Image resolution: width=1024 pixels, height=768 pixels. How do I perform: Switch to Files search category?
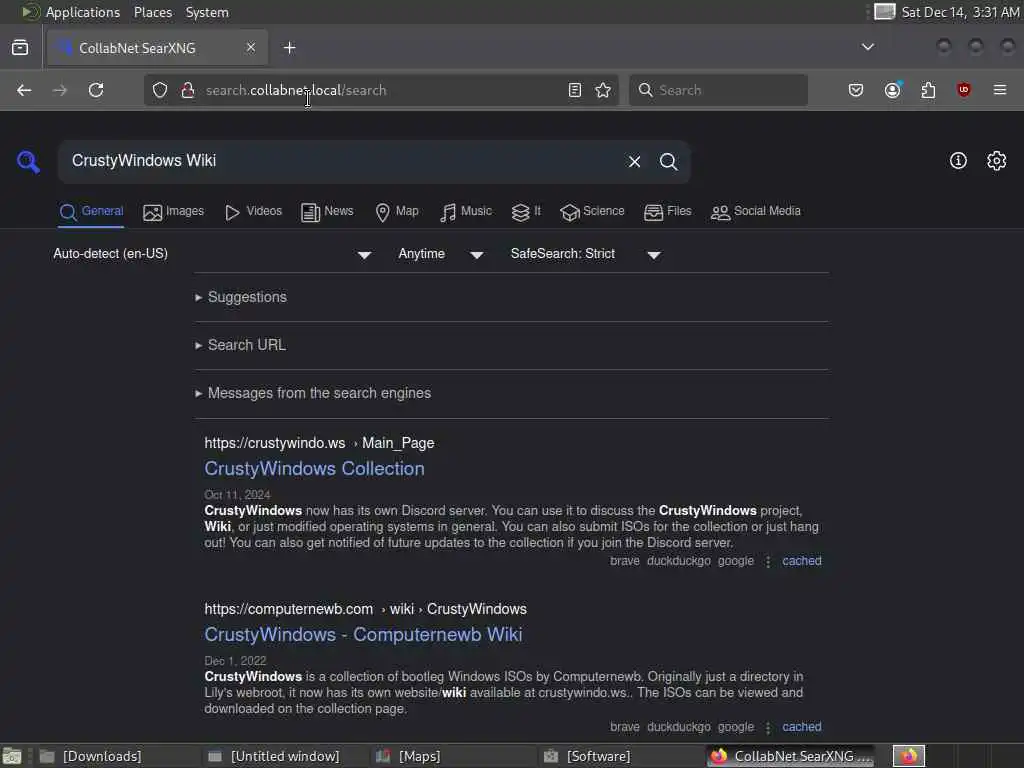click(x=667, y=212)
